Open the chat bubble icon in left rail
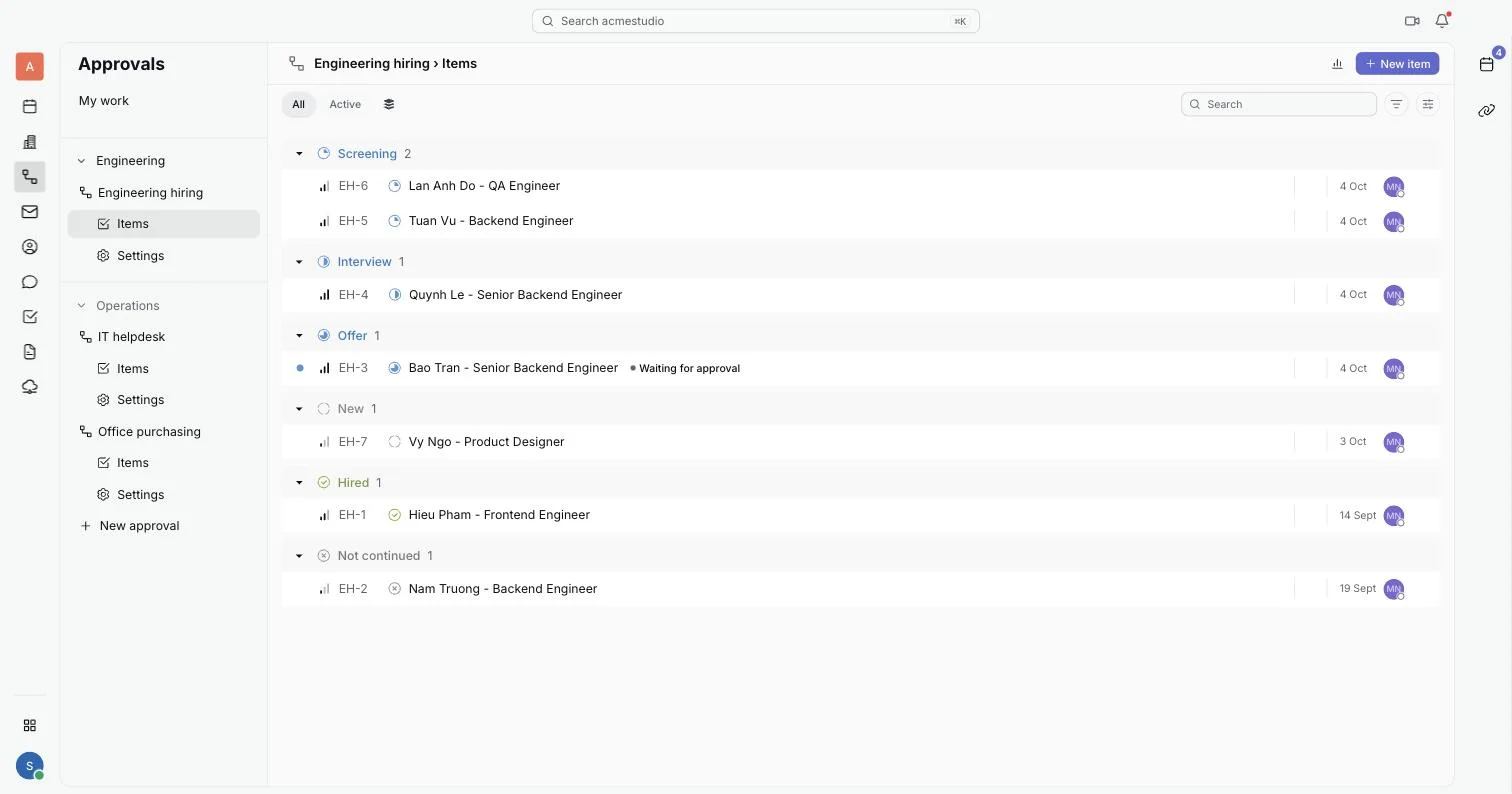The image size is (1512, 794). (x=30, y=282)
